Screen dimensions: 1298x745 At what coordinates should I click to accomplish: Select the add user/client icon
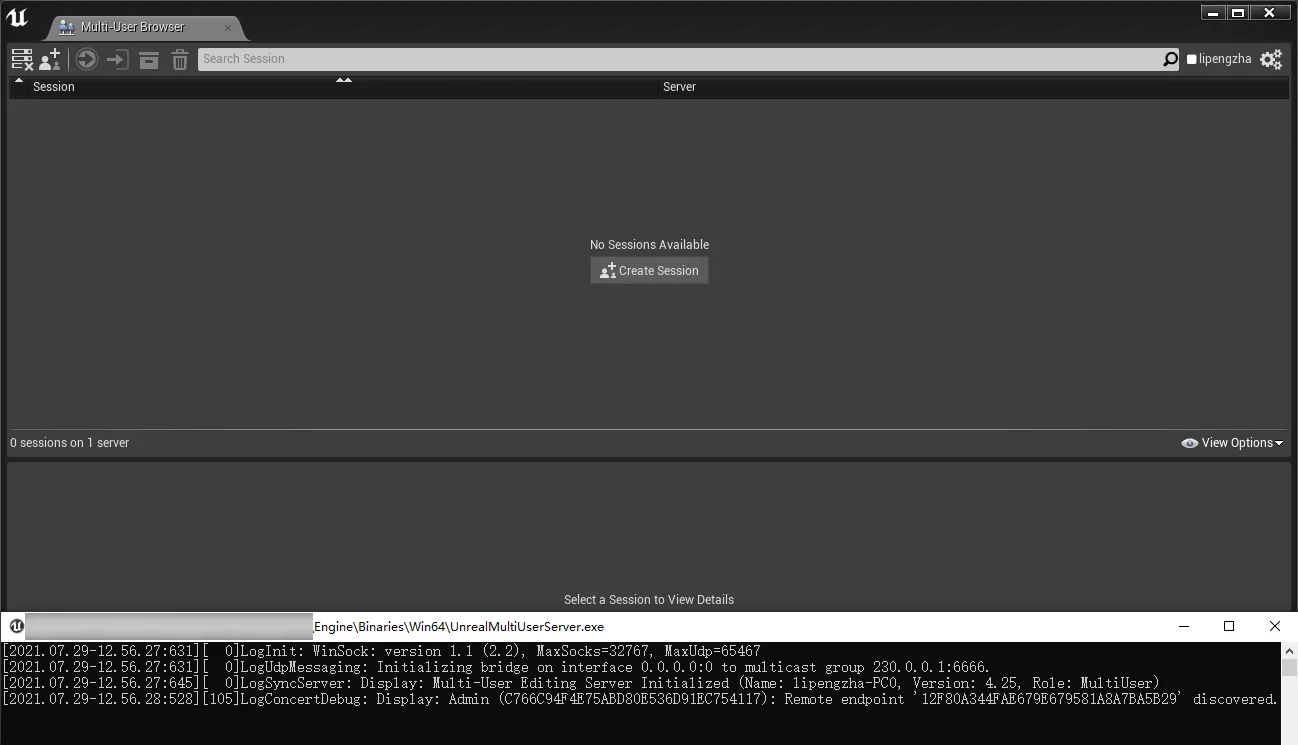click(x=48, y=59)
